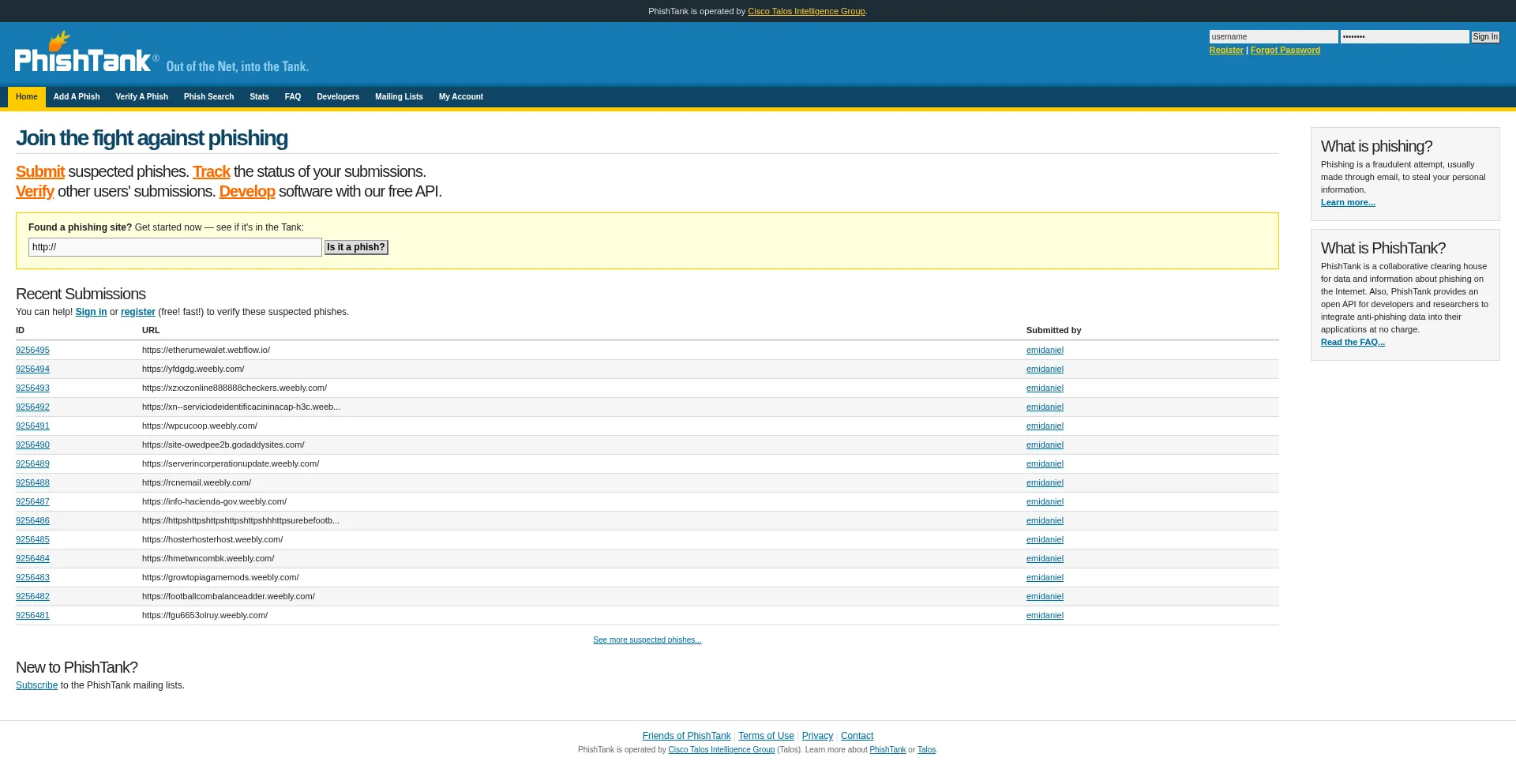This screenshot has width=1516, height=784.
Task: Focus the username input field
Action: 1273,37
